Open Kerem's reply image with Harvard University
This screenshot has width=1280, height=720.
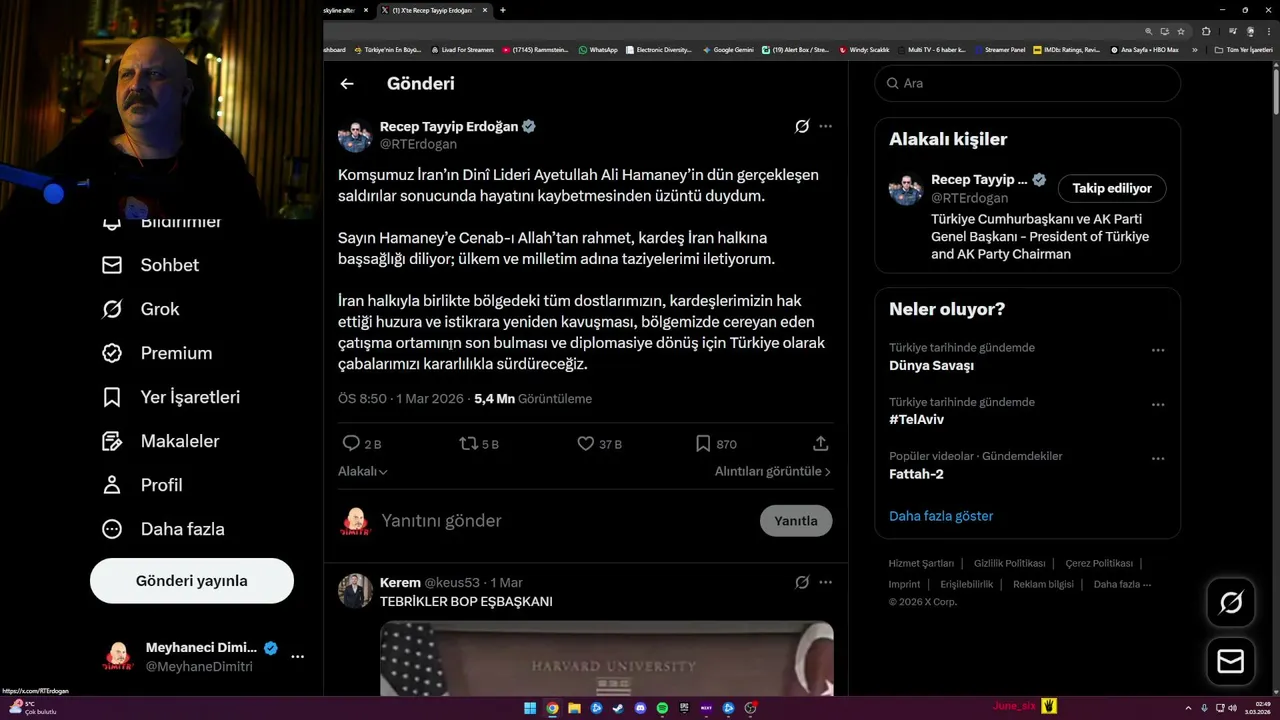point(606,658)
